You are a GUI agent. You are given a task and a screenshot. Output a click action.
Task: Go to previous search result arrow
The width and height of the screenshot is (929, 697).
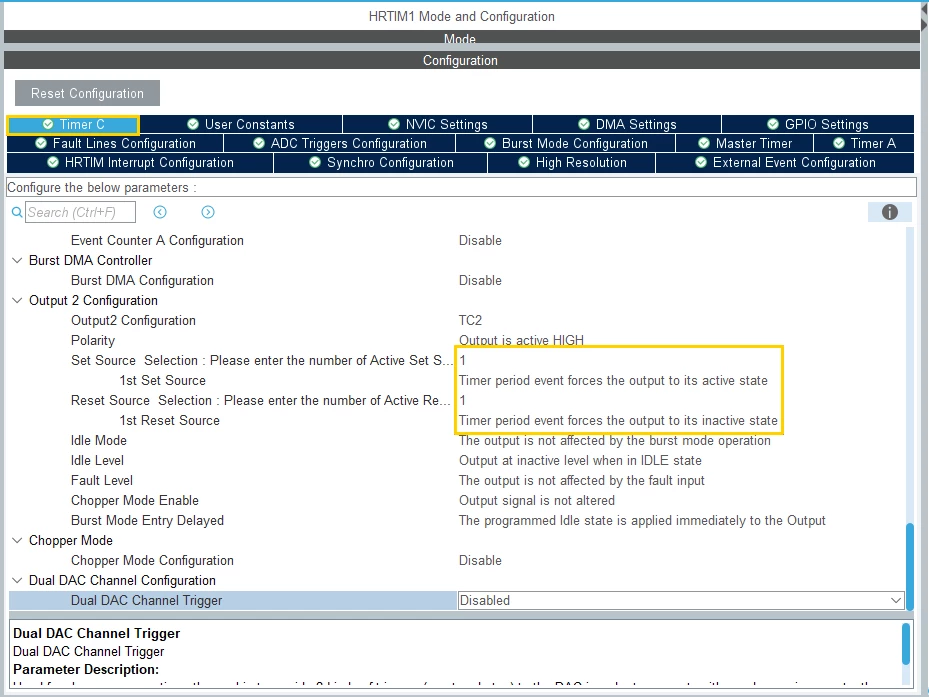click(160, 212)
